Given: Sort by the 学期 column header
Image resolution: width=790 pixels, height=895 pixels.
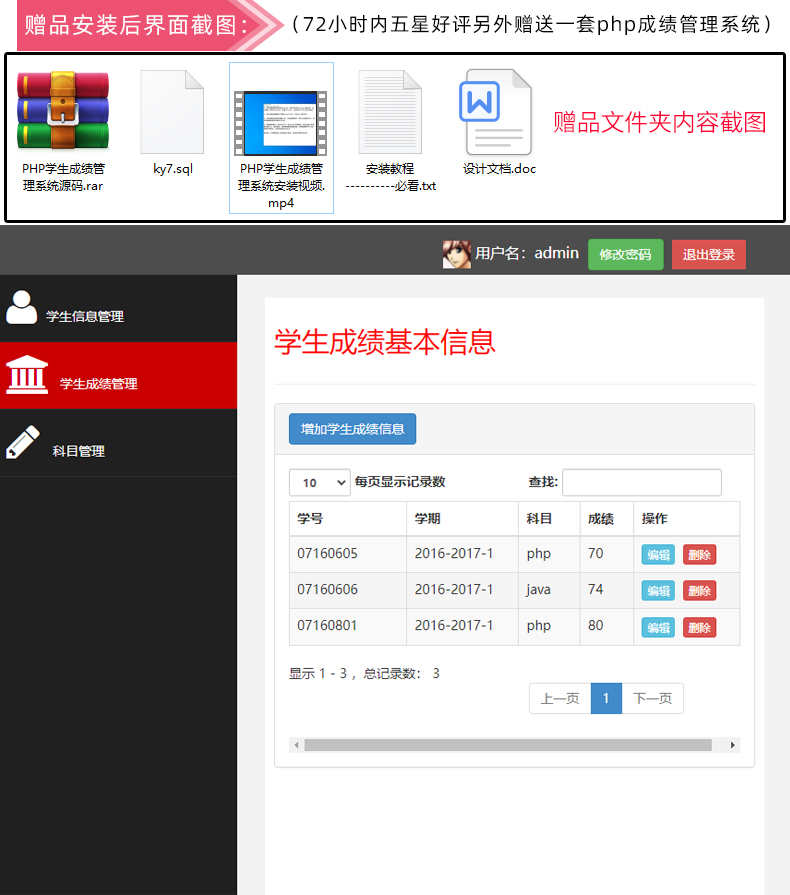Looking at the screenshot, I should [462, 518].
